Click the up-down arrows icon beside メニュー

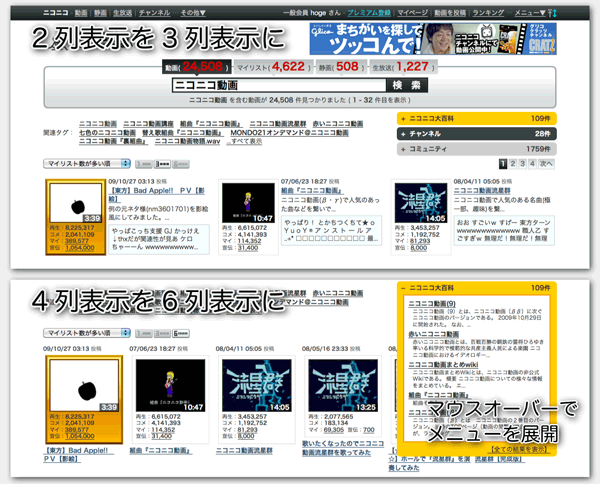[x=552, y=13]
